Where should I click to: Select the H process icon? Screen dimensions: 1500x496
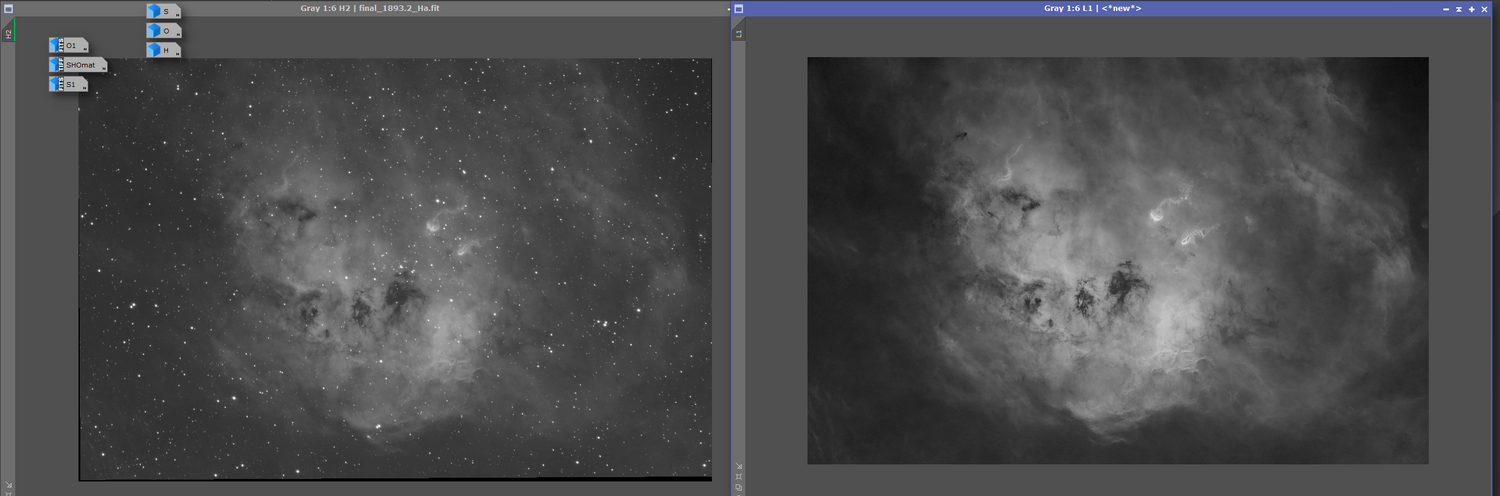164,49
